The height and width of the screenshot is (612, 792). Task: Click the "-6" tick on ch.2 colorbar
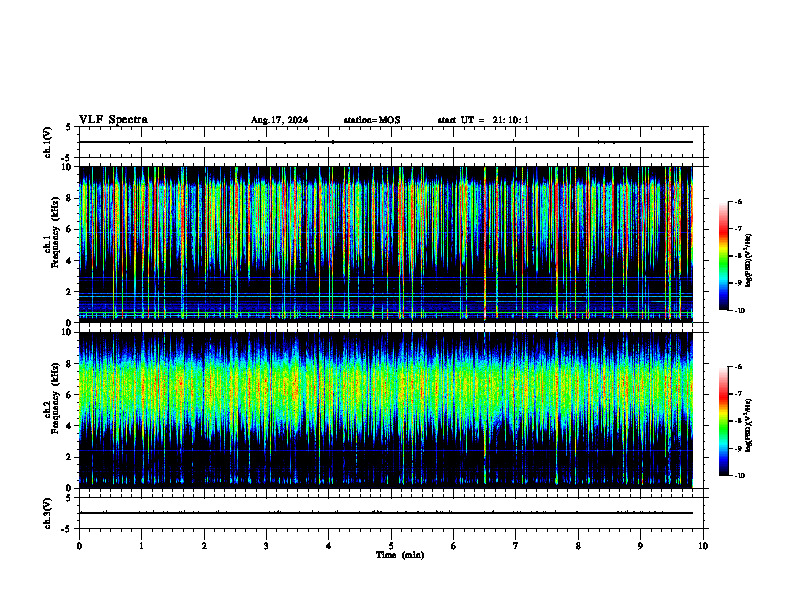[x=737, y=367]
